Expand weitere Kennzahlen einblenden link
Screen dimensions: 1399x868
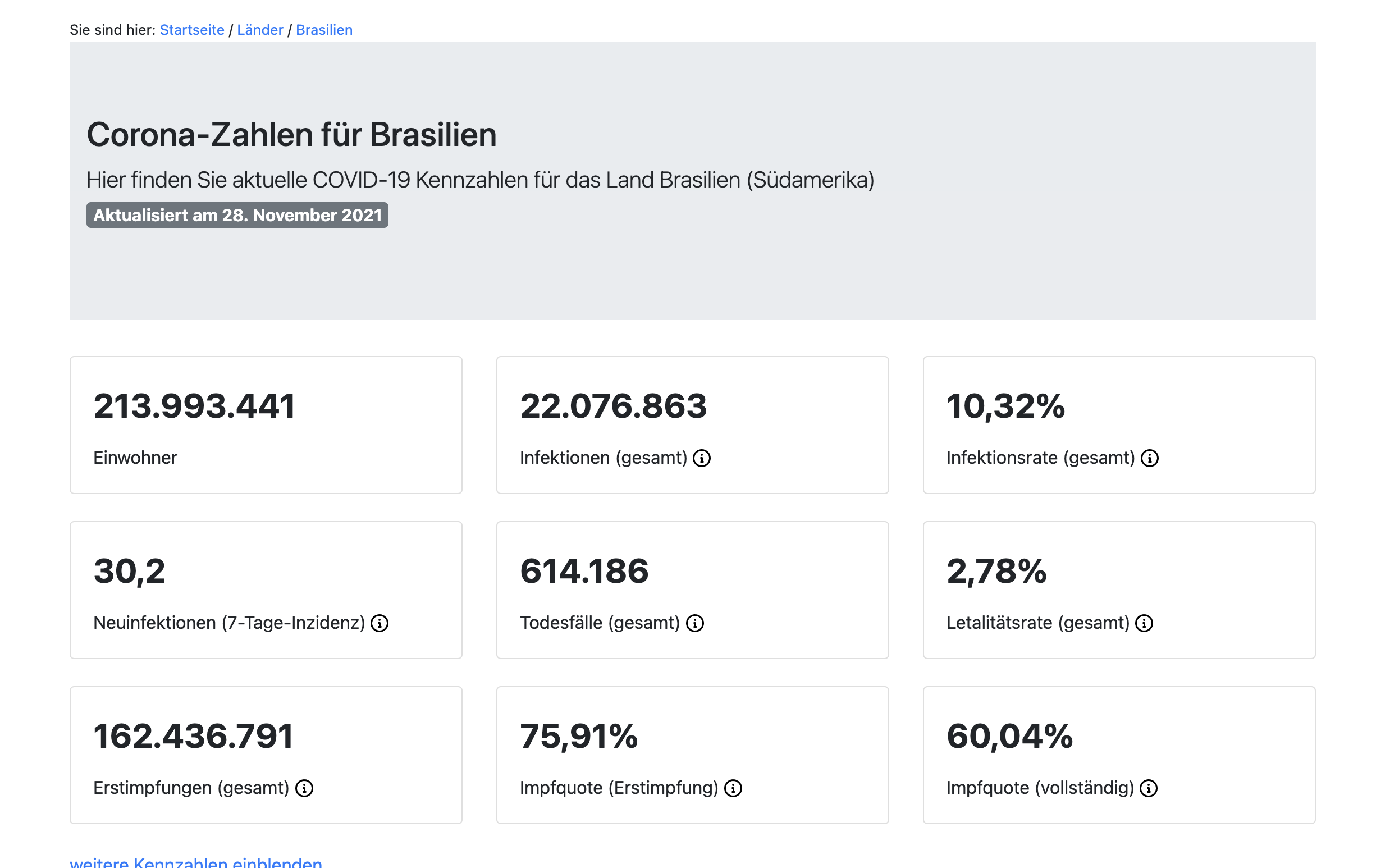[x=196, y=862]
